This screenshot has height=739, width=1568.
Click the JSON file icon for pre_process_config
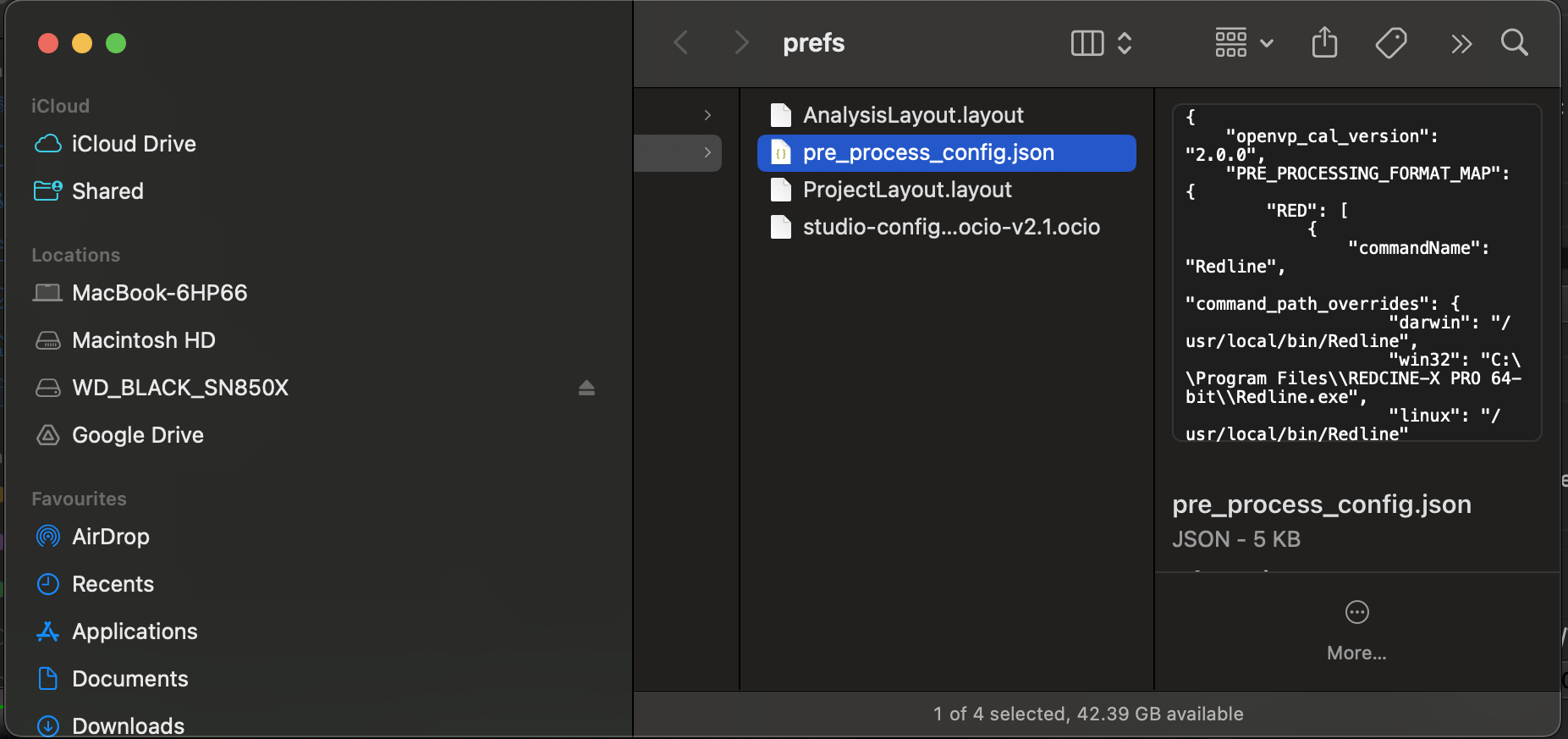pos(781,152)
